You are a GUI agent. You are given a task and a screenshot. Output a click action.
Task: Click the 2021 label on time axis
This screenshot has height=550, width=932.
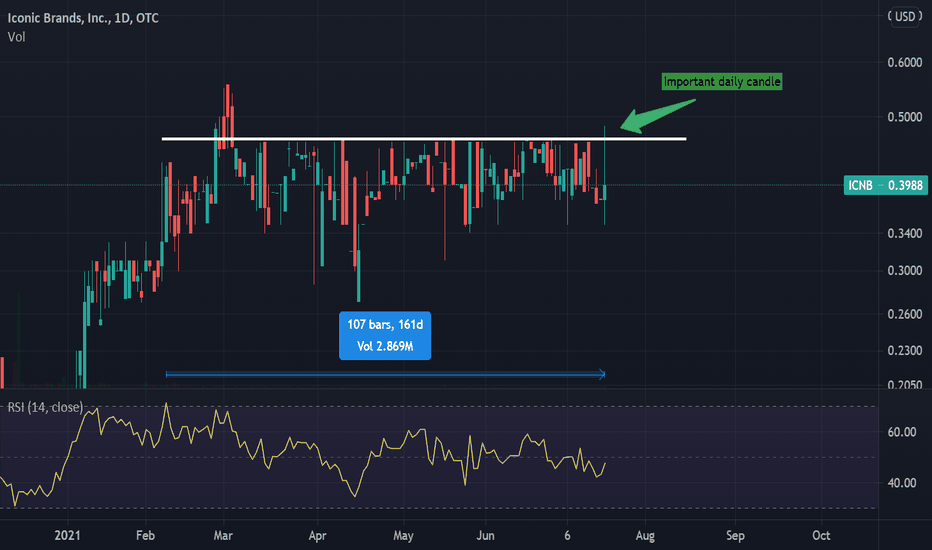[67, 536]
